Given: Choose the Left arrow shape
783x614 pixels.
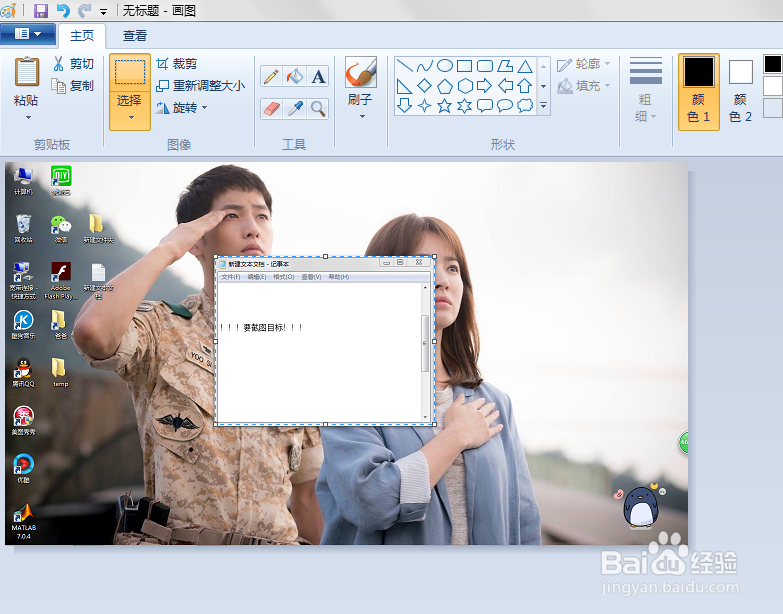Looking at the screenshot, I should (505, 86).
